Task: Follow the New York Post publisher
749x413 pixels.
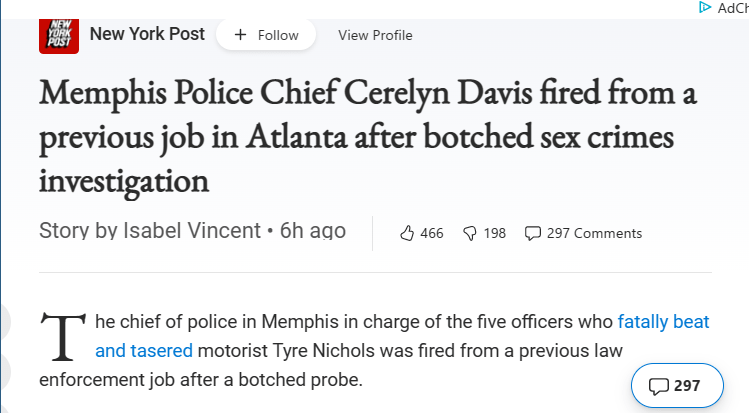Action: 266,35
